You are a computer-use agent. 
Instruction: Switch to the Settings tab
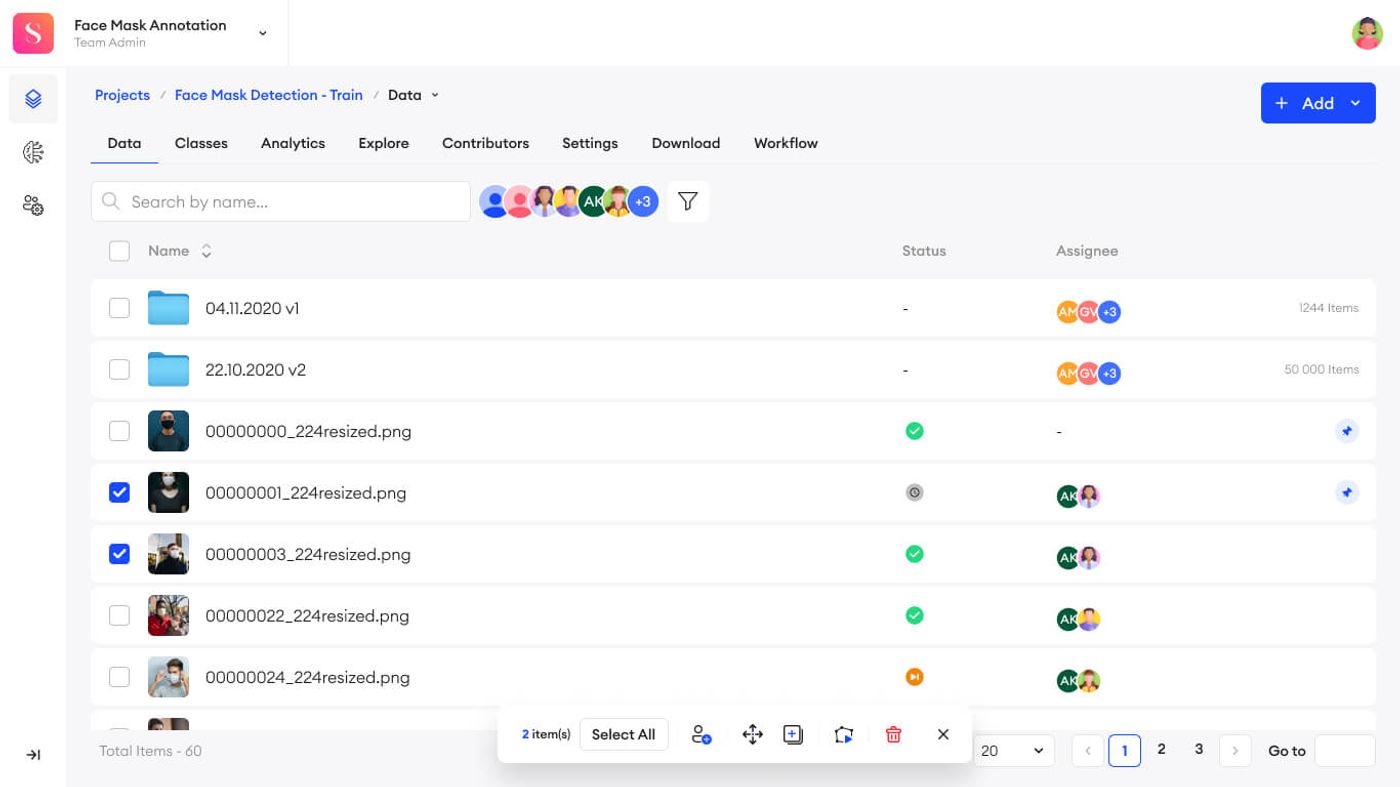(590, 143)
